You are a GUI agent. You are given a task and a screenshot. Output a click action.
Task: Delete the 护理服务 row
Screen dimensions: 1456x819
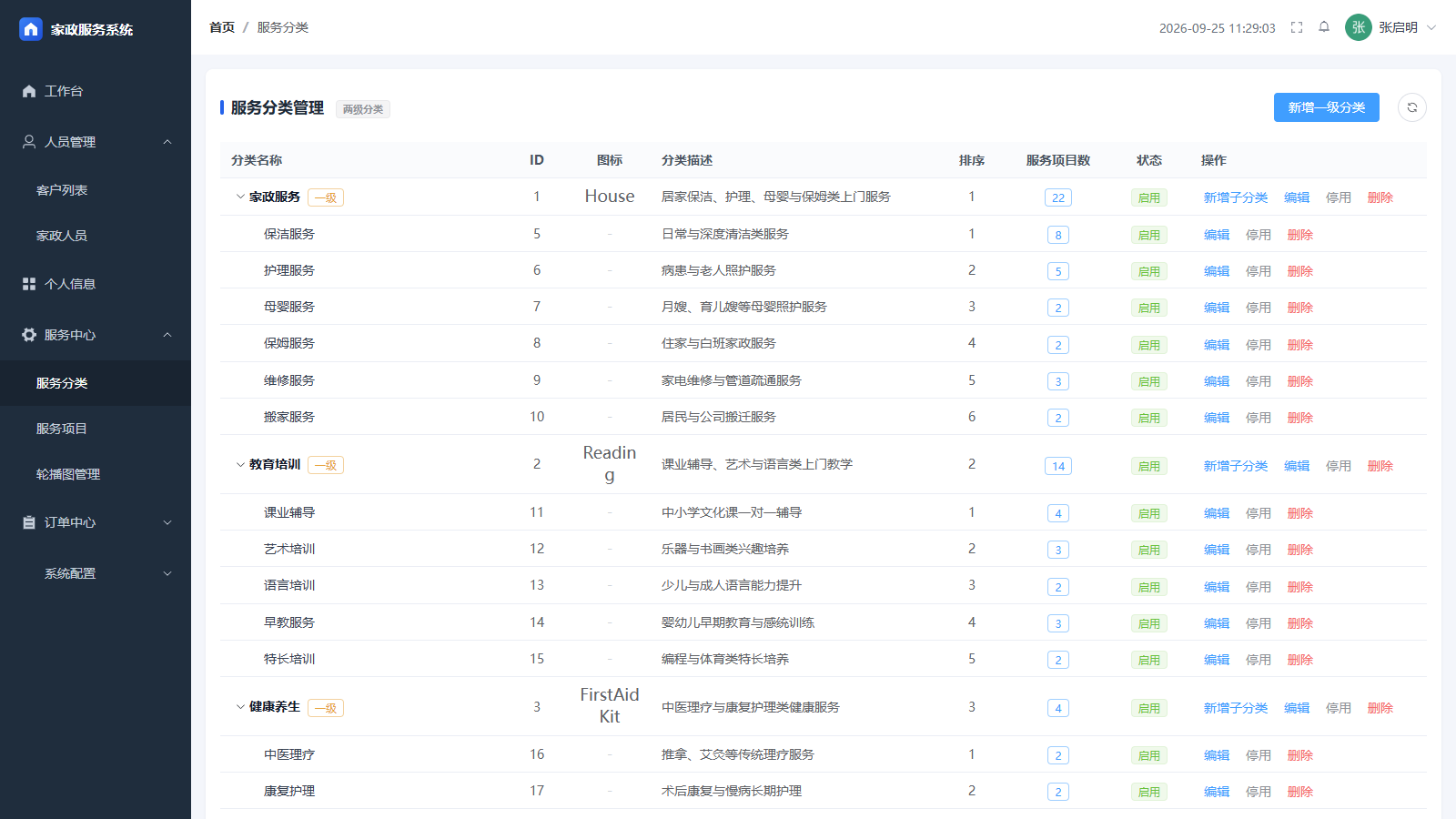click(x=1300, y=271)
